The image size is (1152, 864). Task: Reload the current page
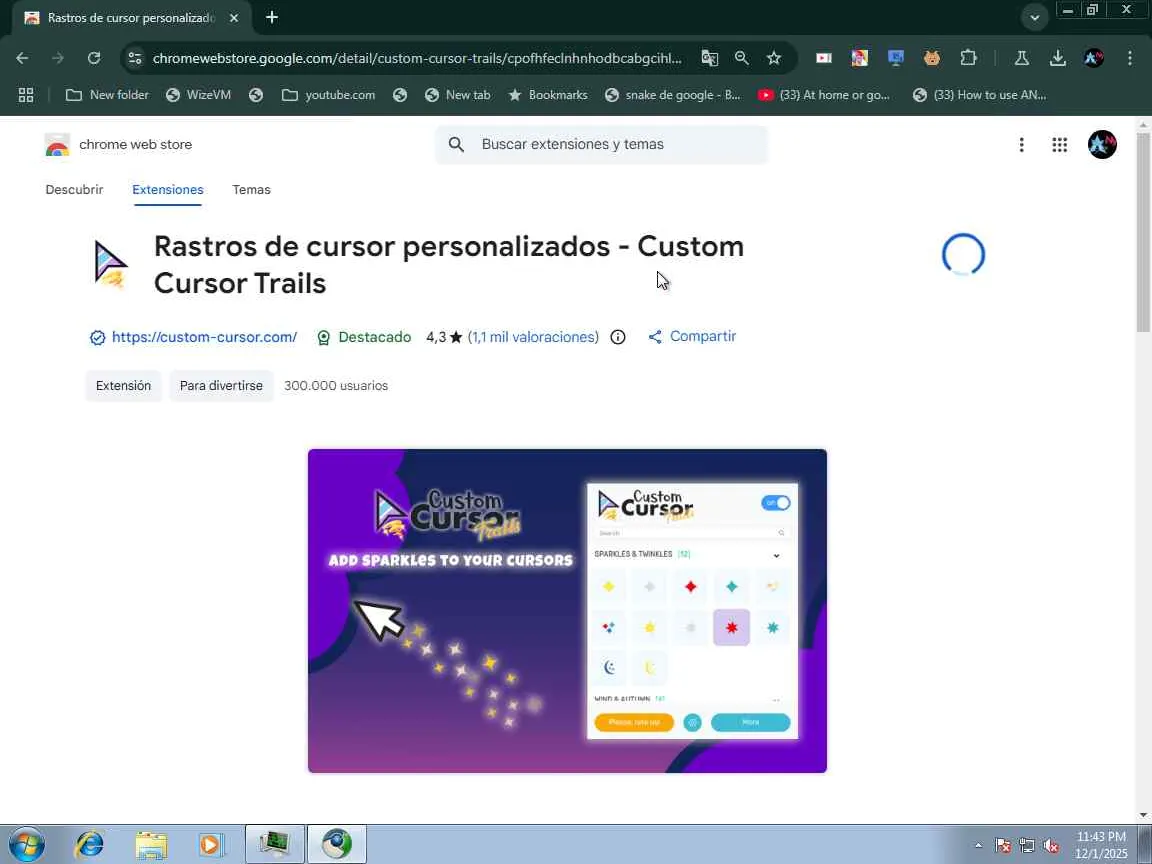(93, 58)
